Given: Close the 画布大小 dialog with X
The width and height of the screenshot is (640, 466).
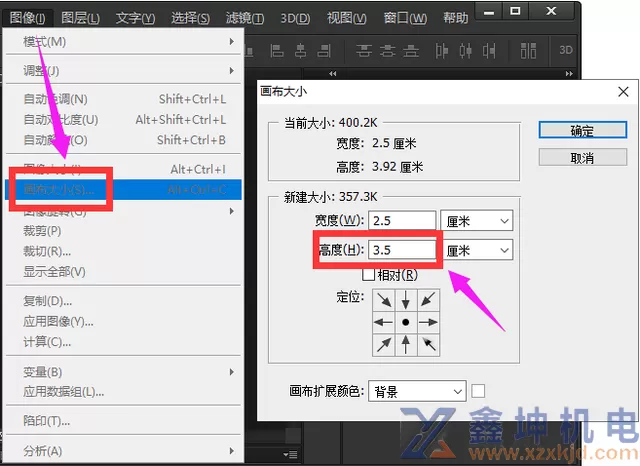Looking at the screenshot, I should tap(623, 92).
